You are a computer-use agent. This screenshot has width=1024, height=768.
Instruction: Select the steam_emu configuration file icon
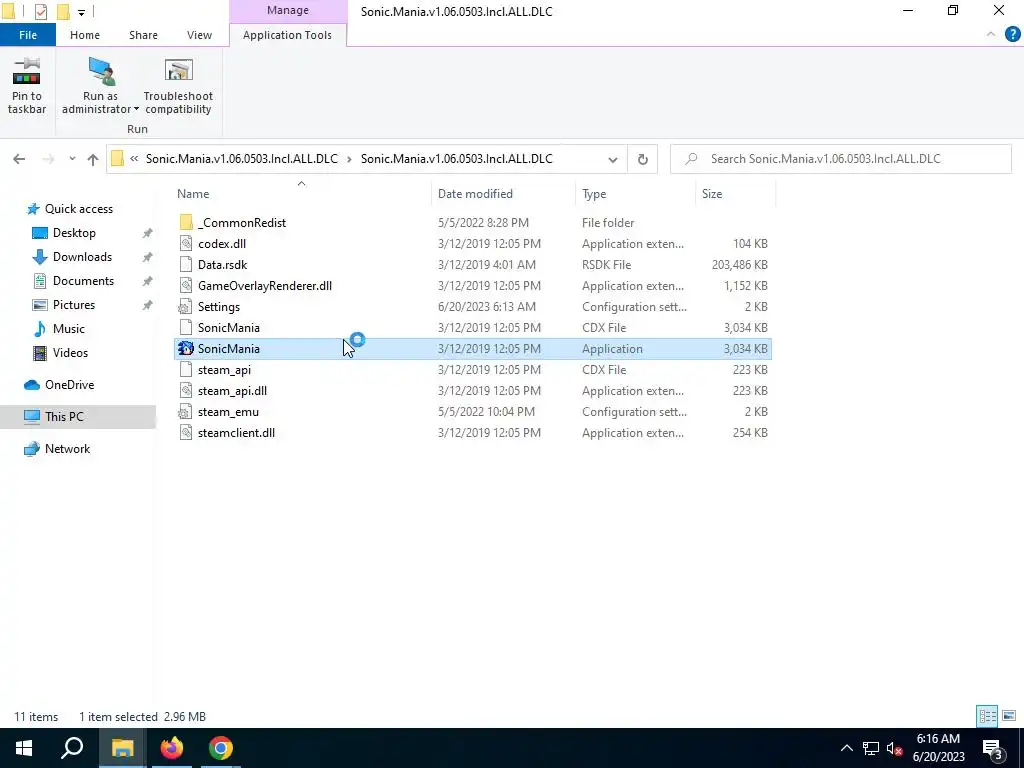(x=186, y=411)
